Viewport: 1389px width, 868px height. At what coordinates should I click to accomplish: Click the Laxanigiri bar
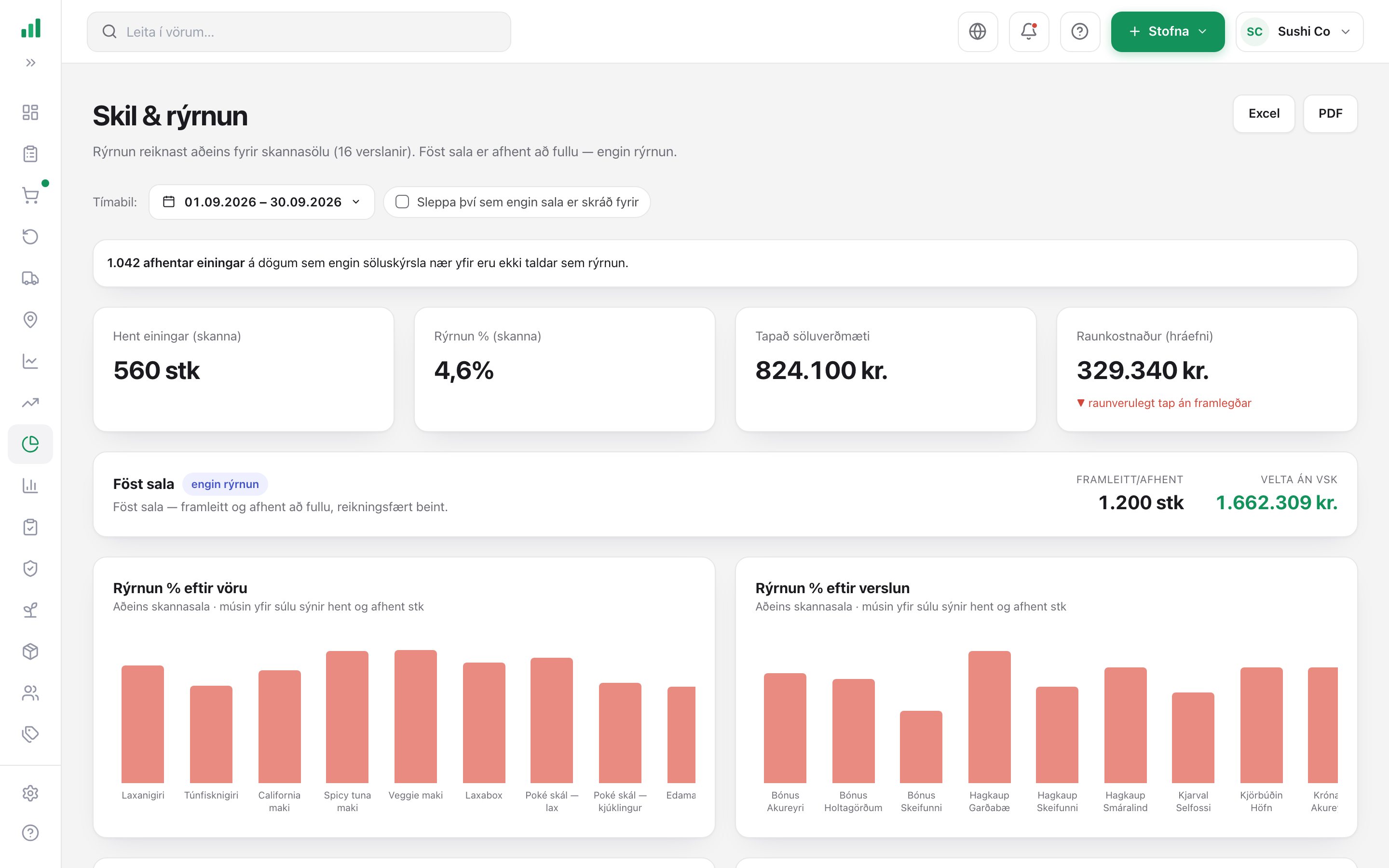143,724
